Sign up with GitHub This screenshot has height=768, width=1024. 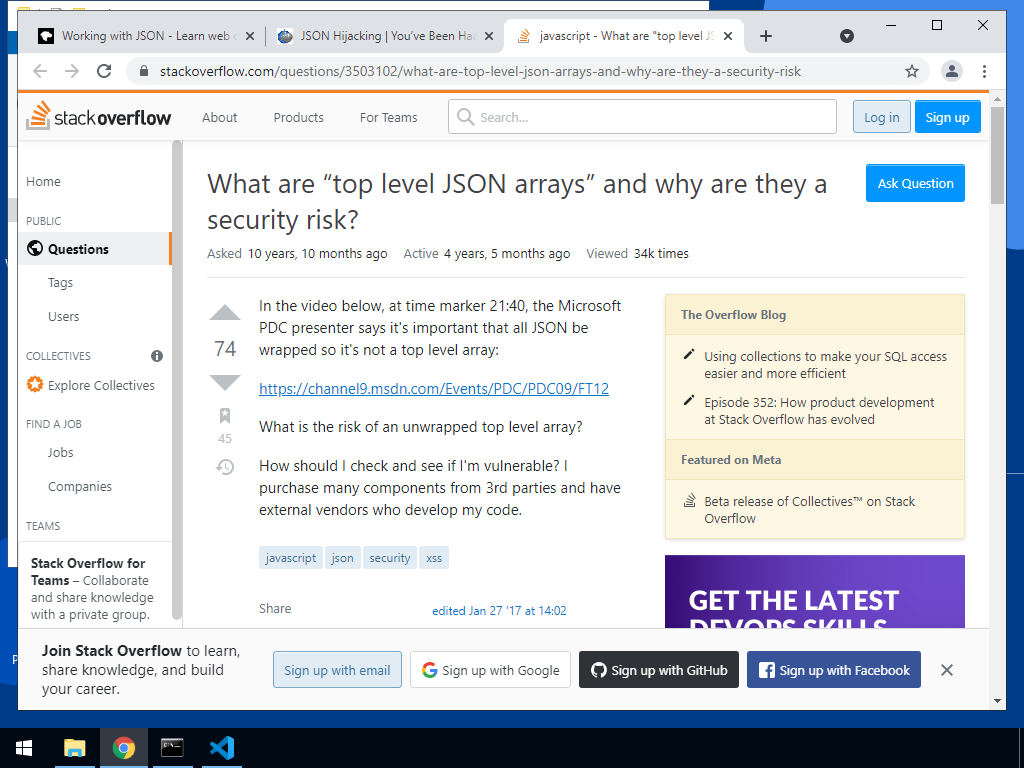coord(659,670)
